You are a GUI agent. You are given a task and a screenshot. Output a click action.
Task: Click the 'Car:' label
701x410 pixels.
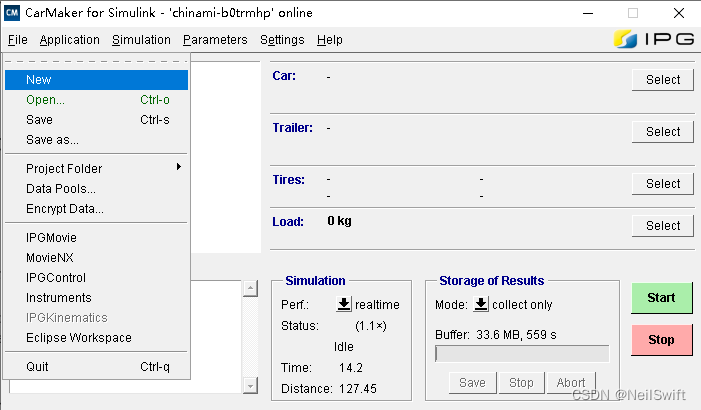[284, 76]
